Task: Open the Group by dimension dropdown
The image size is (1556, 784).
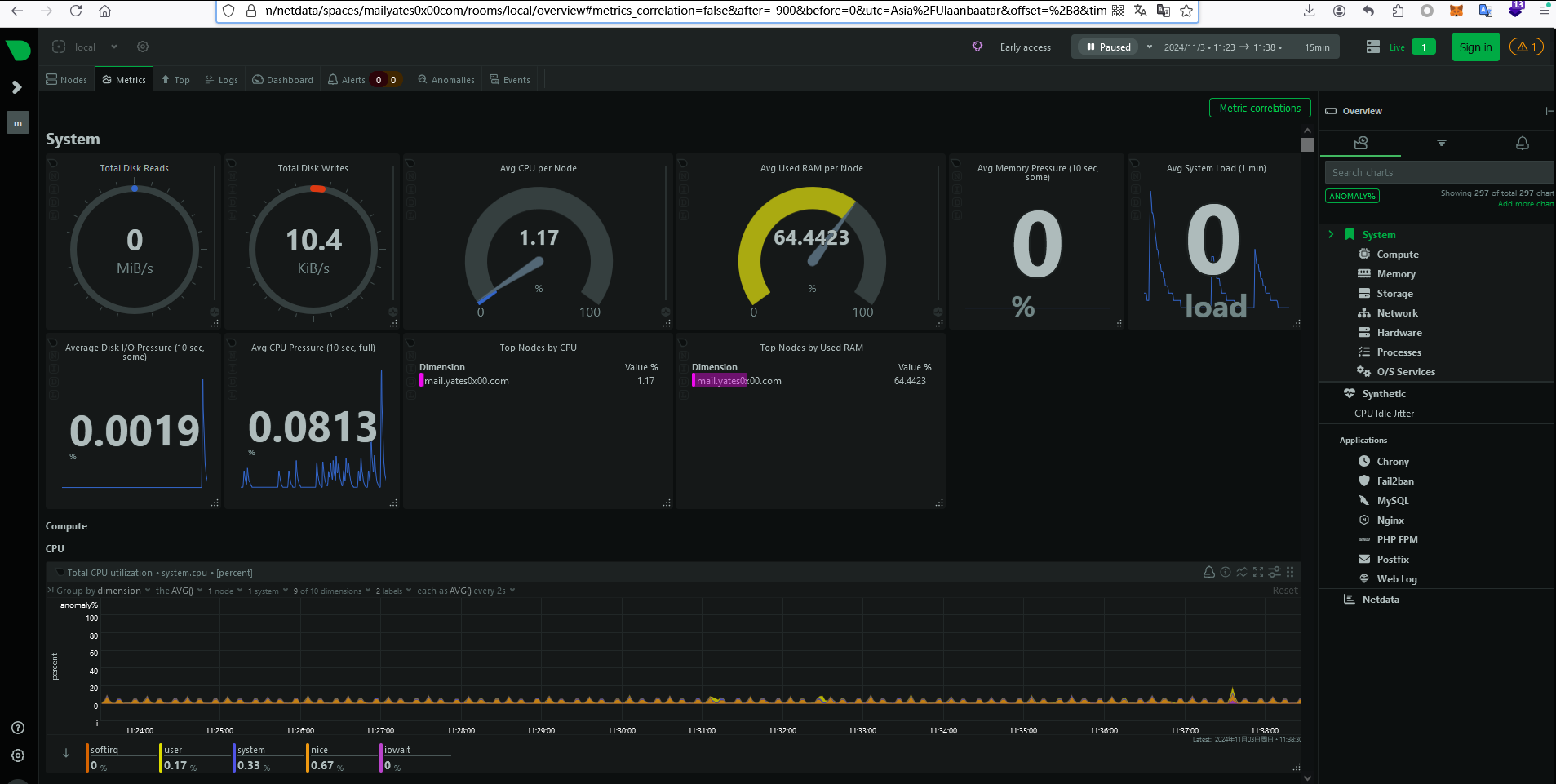Action: click(x=103, y=591)
